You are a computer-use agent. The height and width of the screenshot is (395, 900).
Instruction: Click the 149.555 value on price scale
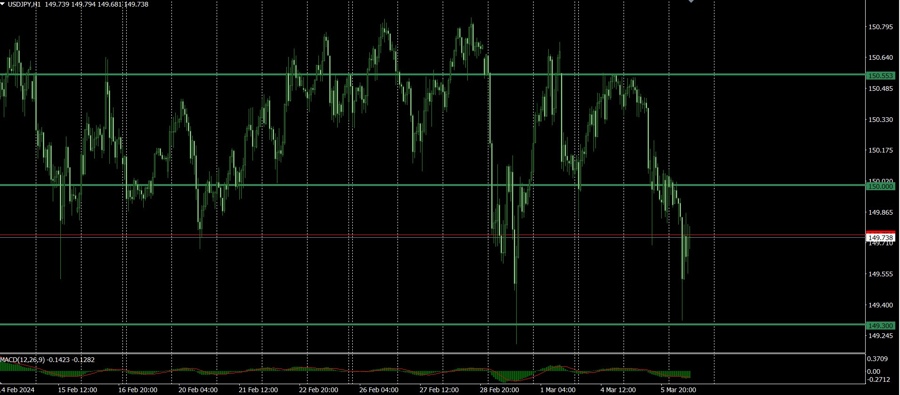880,274
